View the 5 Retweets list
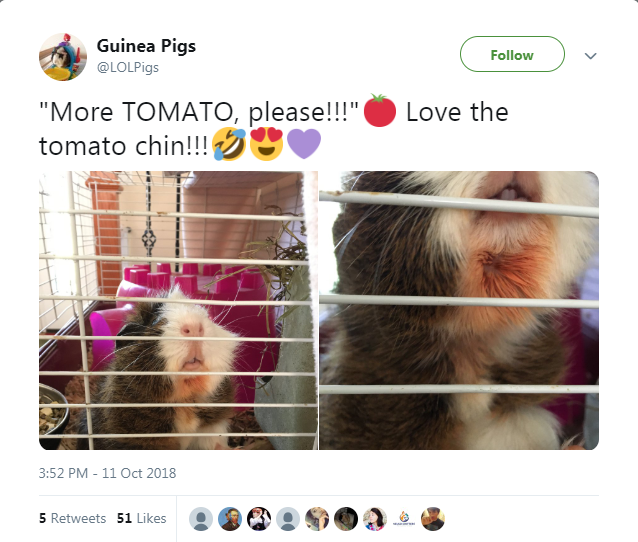This screenshot has width=638, height=542. [x=72, y=518]
